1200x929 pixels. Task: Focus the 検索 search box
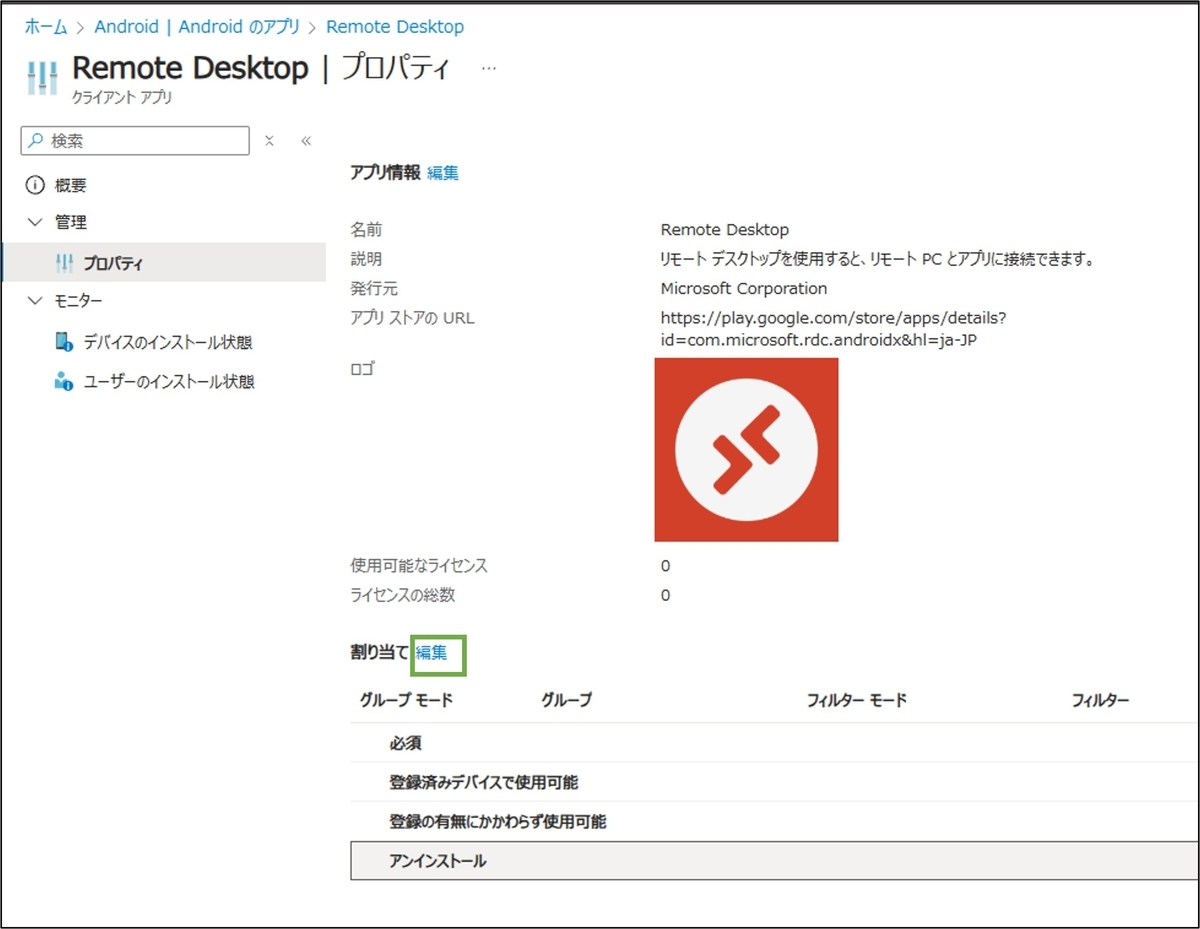[135, 141]
